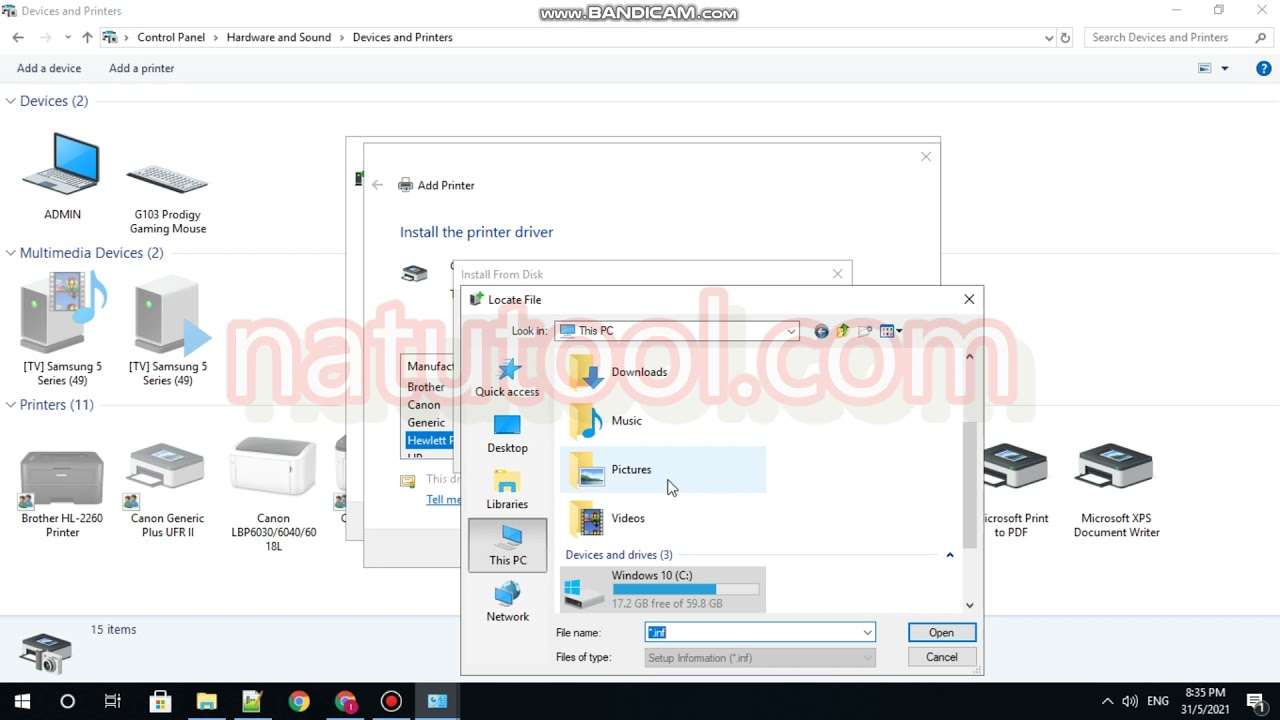Refresh the Devices and Printers address bar
Image resolution: width=1280 pixels, height=720 pixels.
point(1065,38)
